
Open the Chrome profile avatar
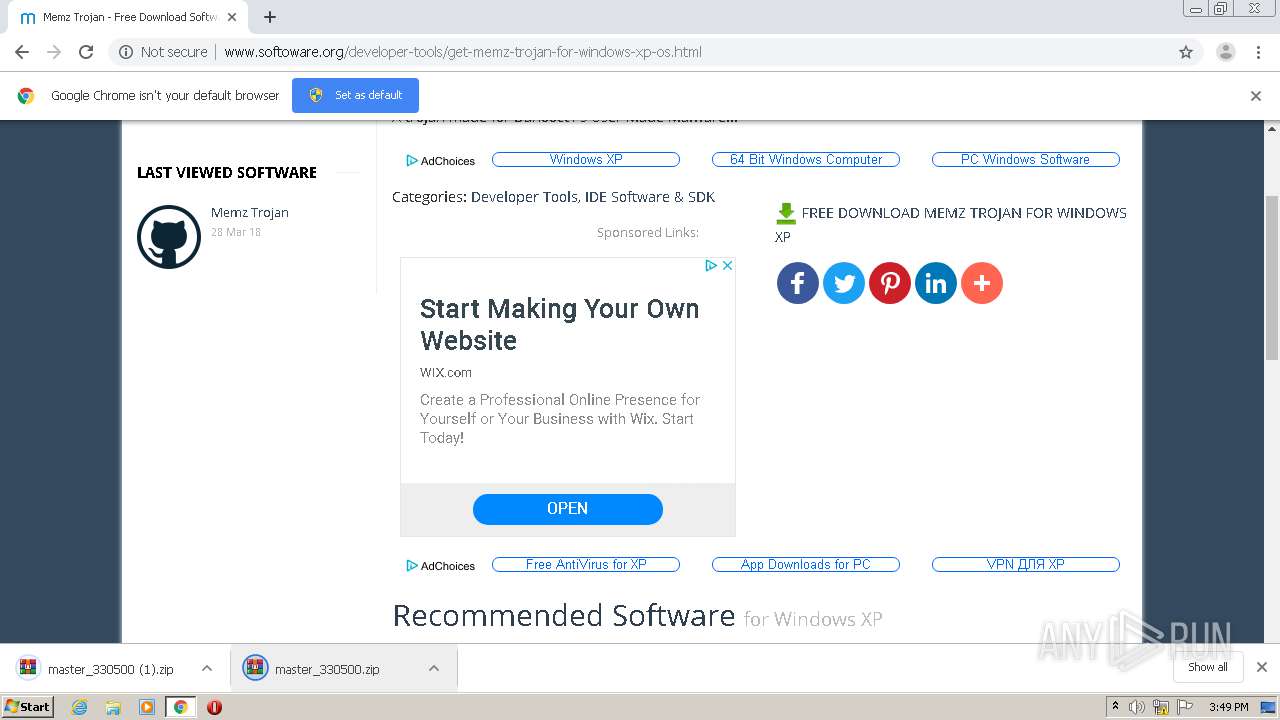(x=1226, y=52)
